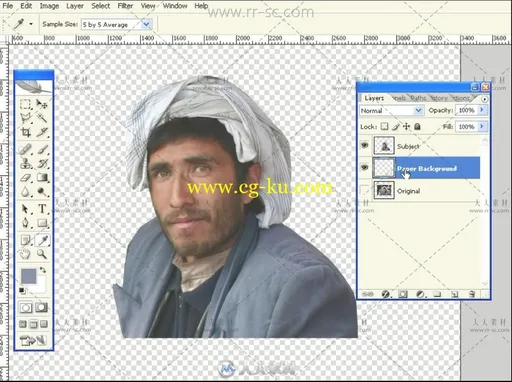This screenshot has width=512, height=382.
Task: Open the eyedropper tool preset picker
Action: [x=31, y=24]
